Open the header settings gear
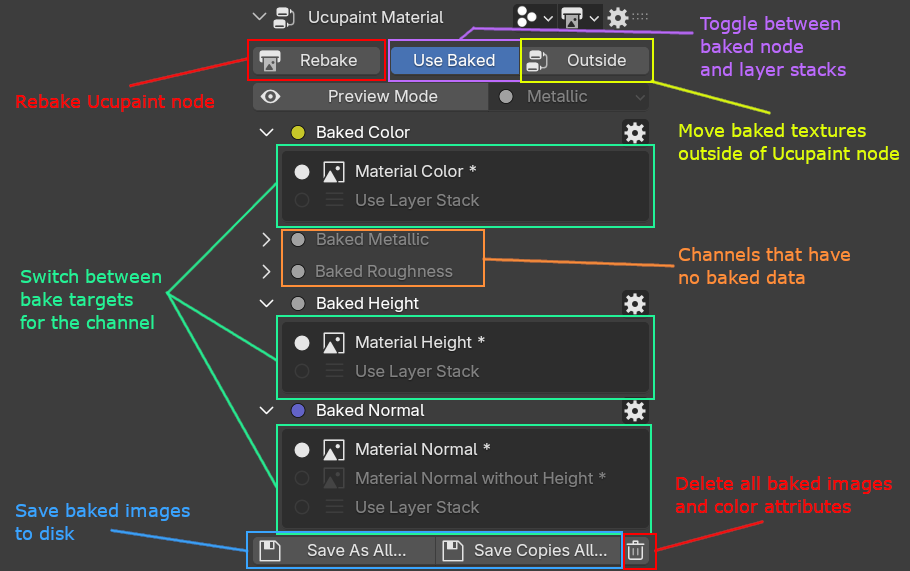Viewport: 910px width, 571px height. pos(618,17)
